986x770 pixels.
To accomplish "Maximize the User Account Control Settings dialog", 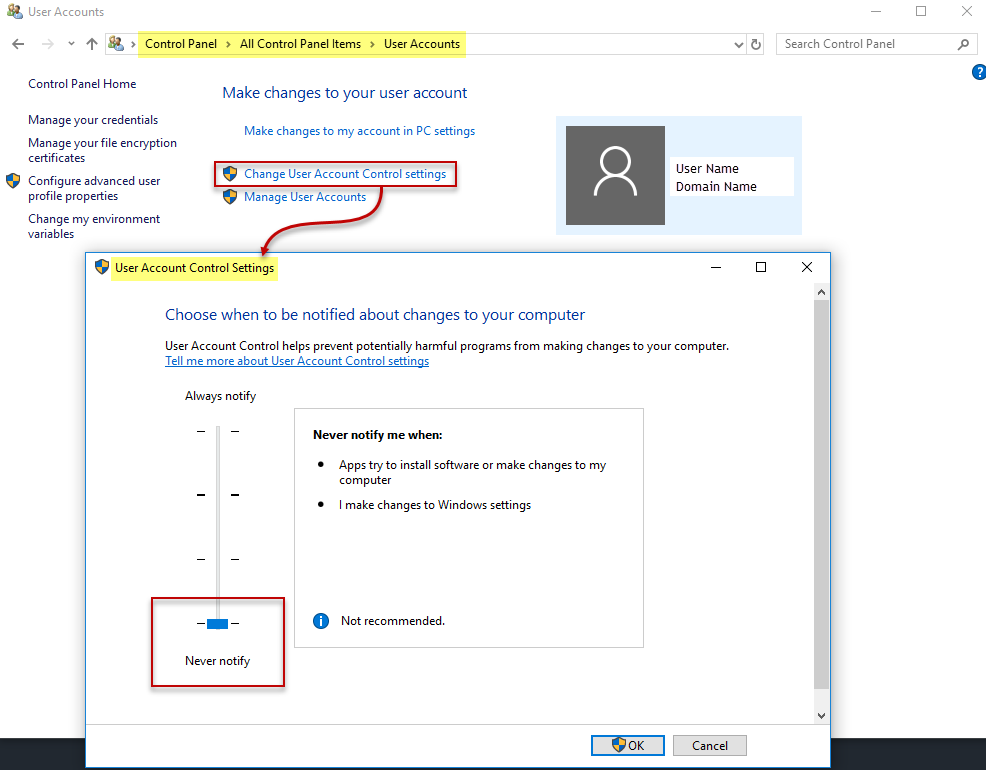I will tap(761, 267).
